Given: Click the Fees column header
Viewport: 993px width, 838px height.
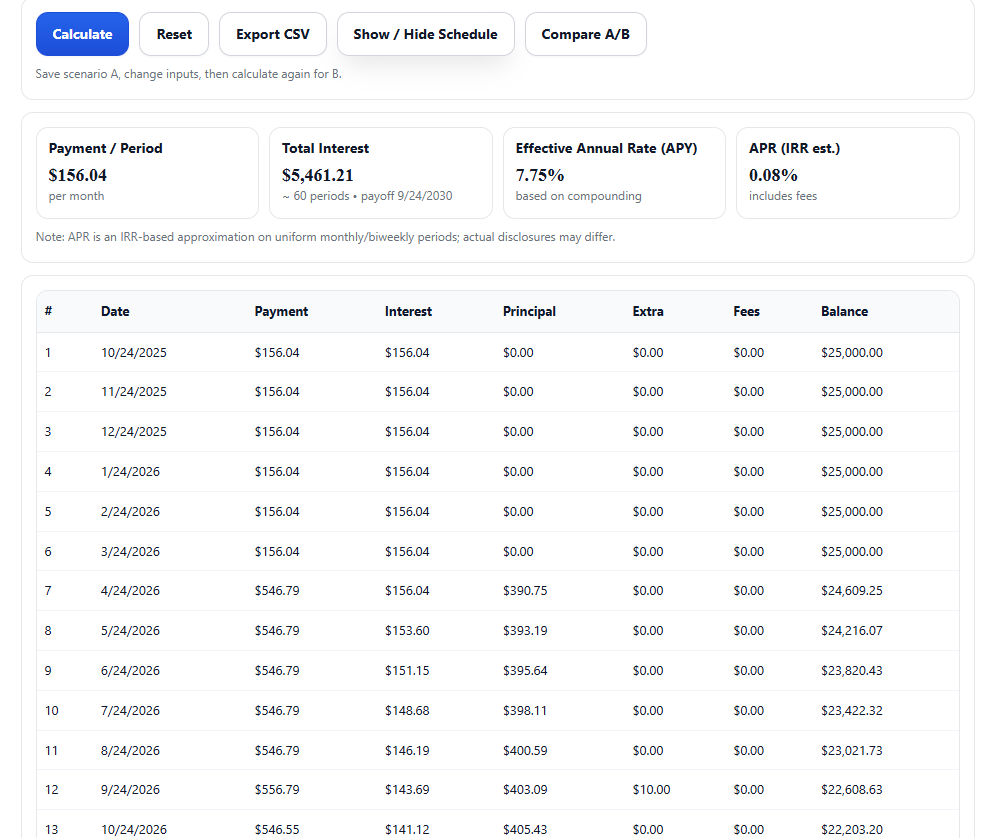Looking at the screenshot, I should pos(747,311).
